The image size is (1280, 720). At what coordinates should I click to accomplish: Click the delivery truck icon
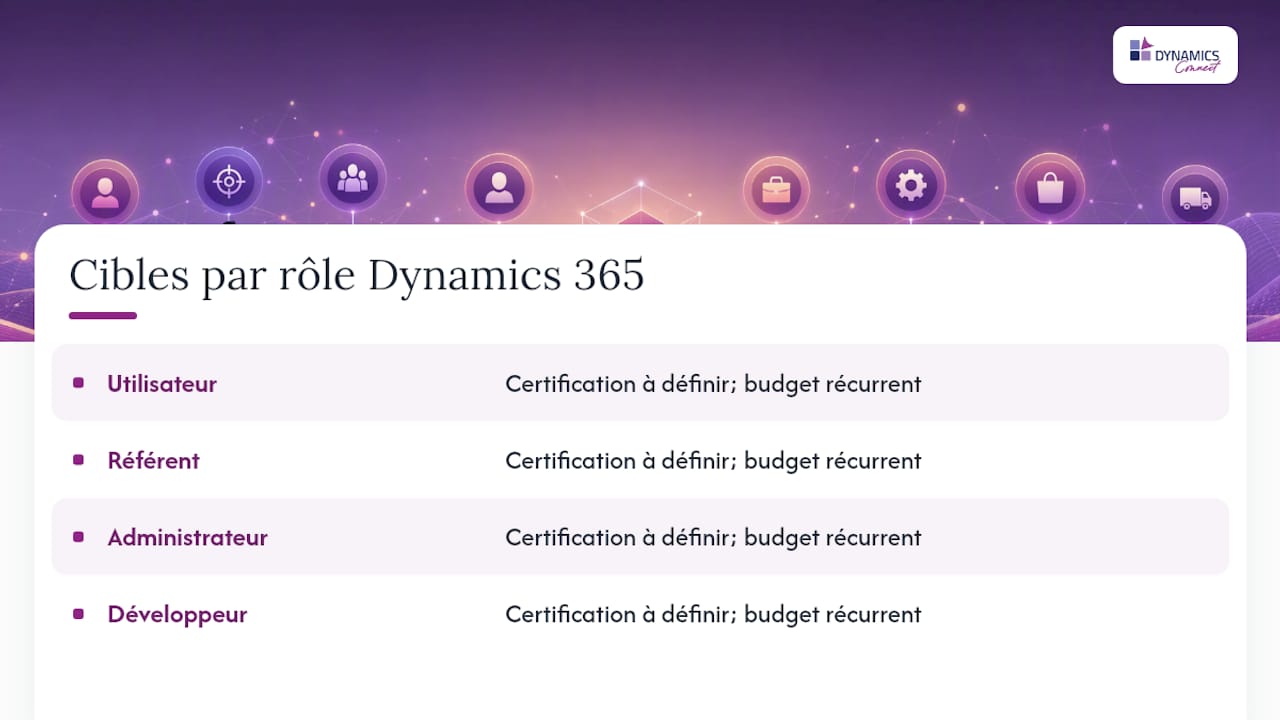tap(1195, 198)
